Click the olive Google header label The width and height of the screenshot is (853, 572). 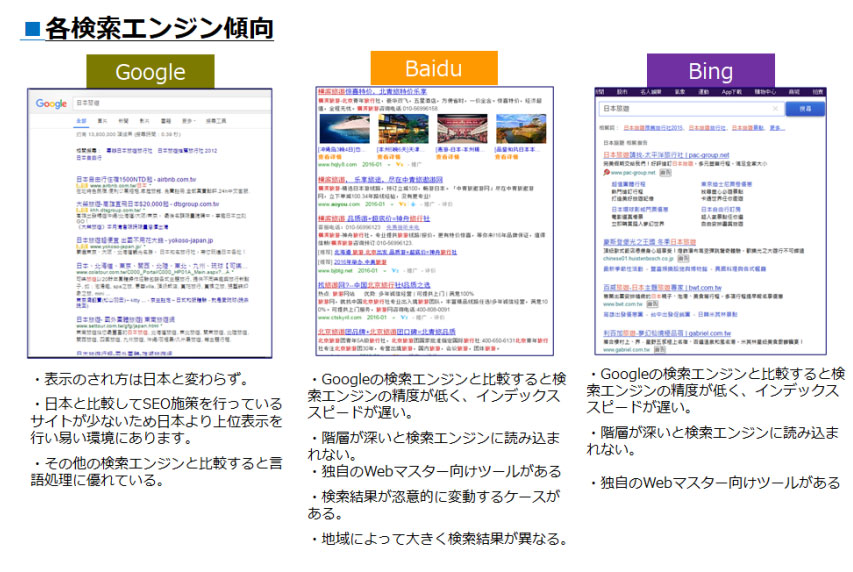[150, 71]
